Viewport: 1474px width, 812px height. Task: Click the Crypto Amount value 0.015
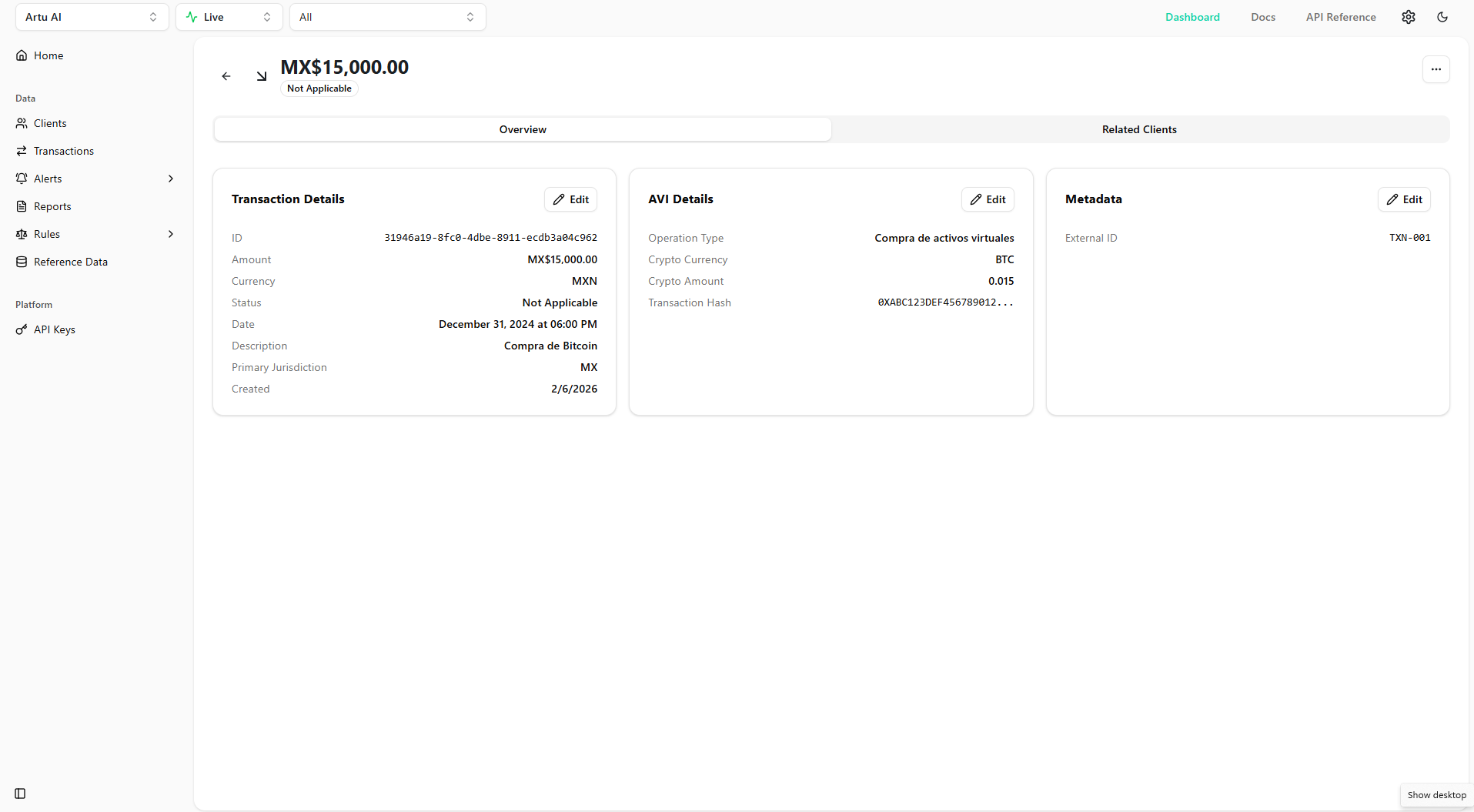click(1001, 281)
